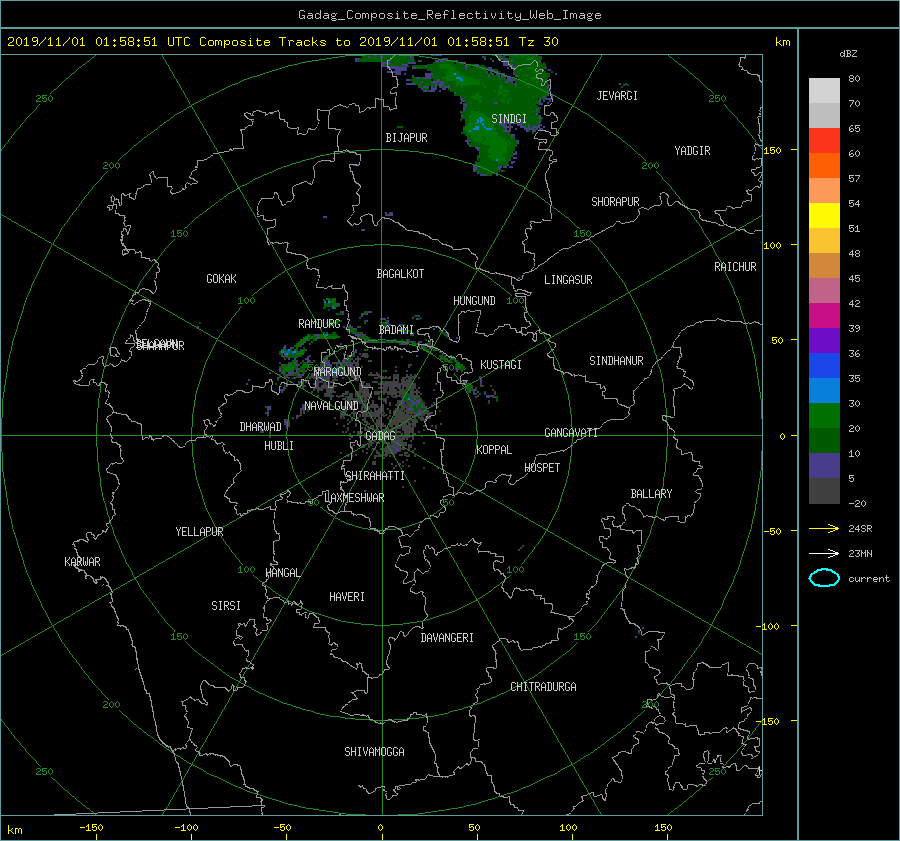Click the DHARWAD city label
The image size is (900, 841).
[261, 427]
